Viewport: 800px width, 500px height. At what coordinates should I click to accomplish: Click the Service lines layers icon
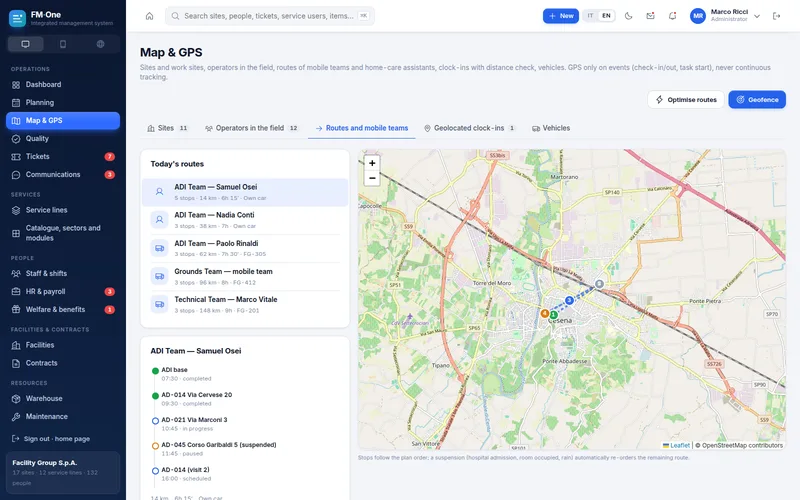pos(16,210)
